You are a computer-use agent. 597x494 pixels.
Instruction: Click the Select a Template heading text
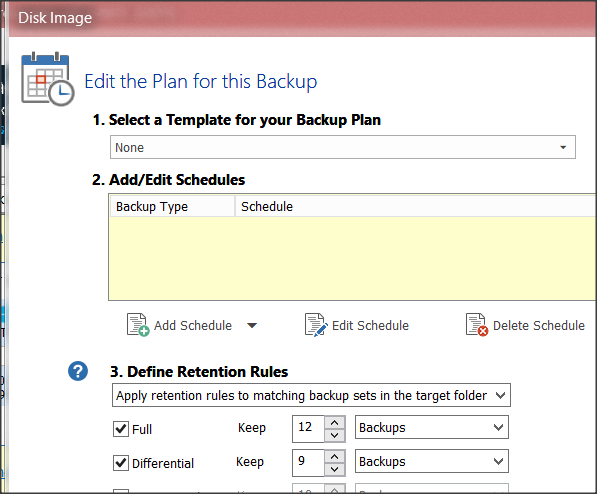click(x=236, y=120)
